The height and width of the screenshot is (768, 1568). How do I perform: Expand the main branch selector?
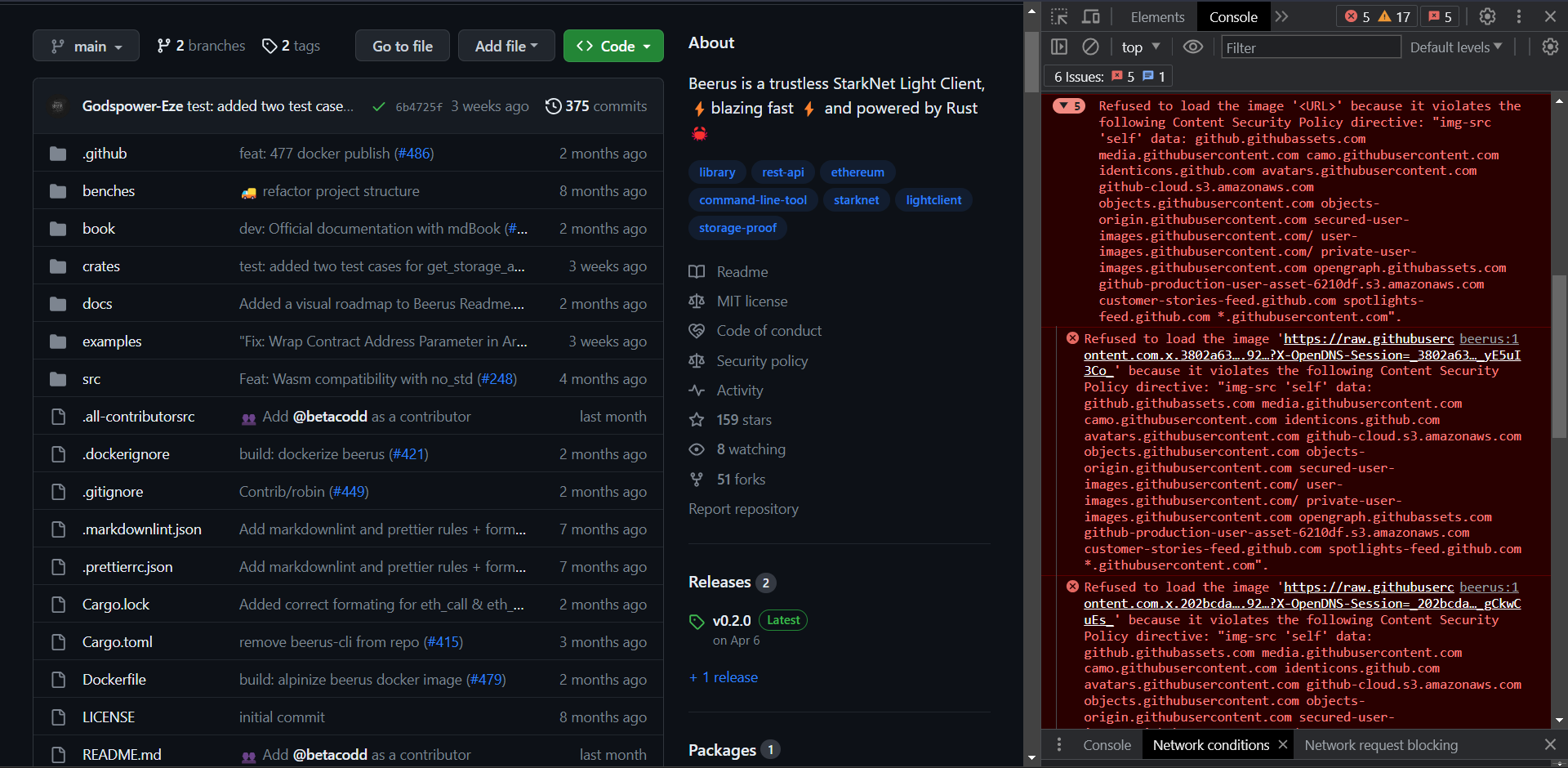coord(86,46)
